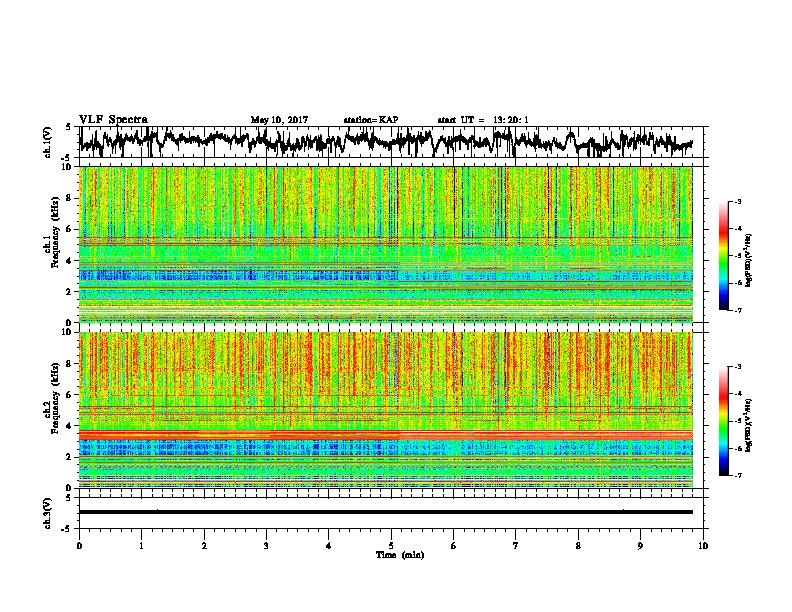Click the ch.2 spectrogram panel
Image resolution: width=792 pixels, height=612 pixels.
tap(386, 410)
